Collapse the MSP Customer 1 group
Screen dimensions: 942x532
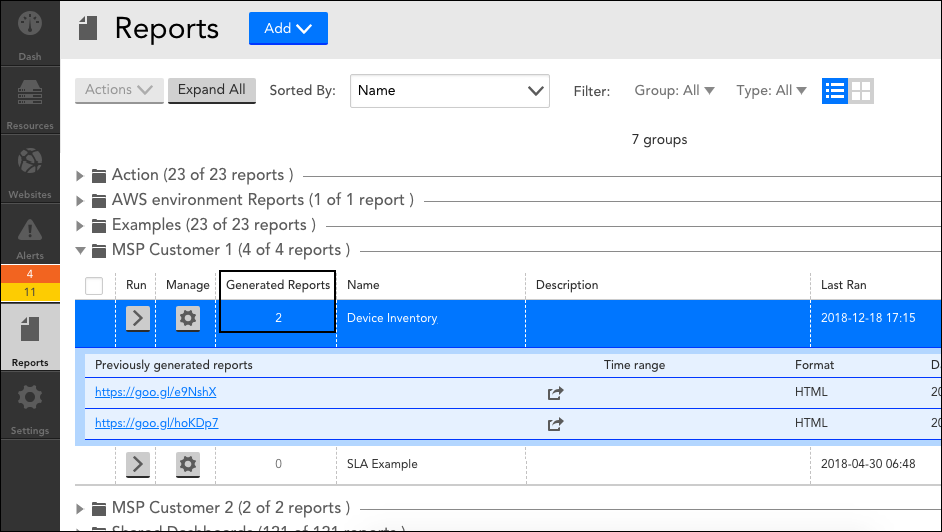tap(80, 250)
